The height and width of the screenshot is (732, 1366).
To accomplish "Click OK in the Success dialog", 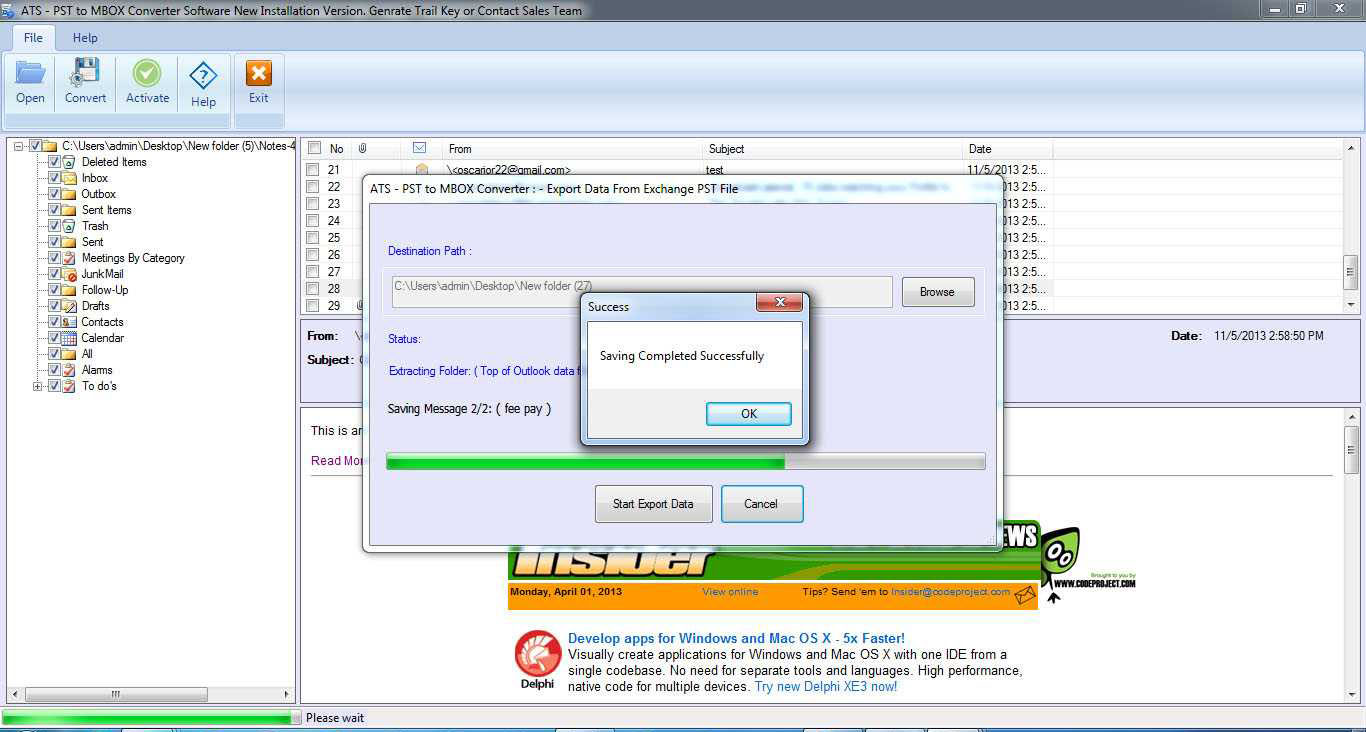I will point(749,414).
